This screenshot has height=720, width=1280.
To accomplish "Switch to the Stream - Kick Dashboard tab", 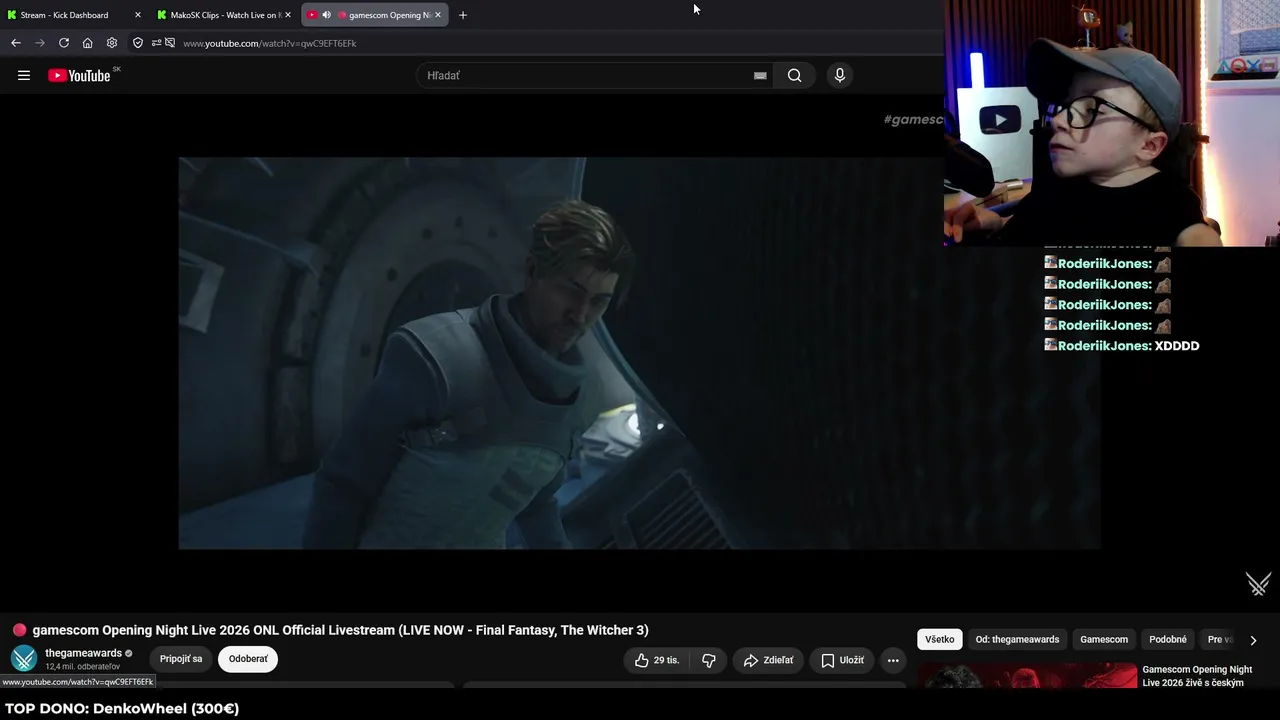I will 72,15.
